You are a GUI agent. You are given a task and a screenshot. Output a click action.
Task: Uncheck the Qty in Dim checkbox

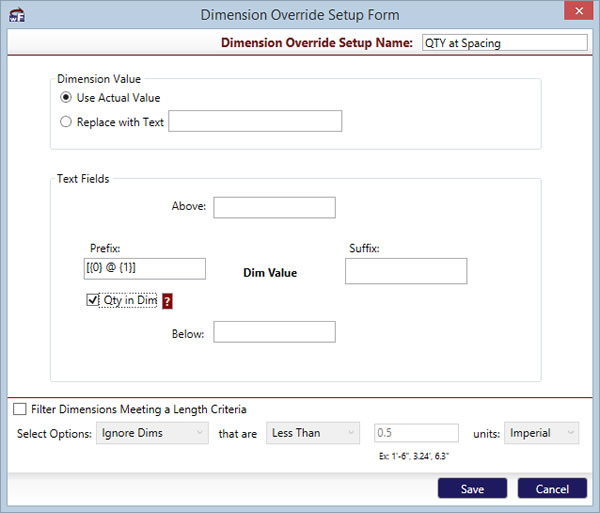click(93, 300)
